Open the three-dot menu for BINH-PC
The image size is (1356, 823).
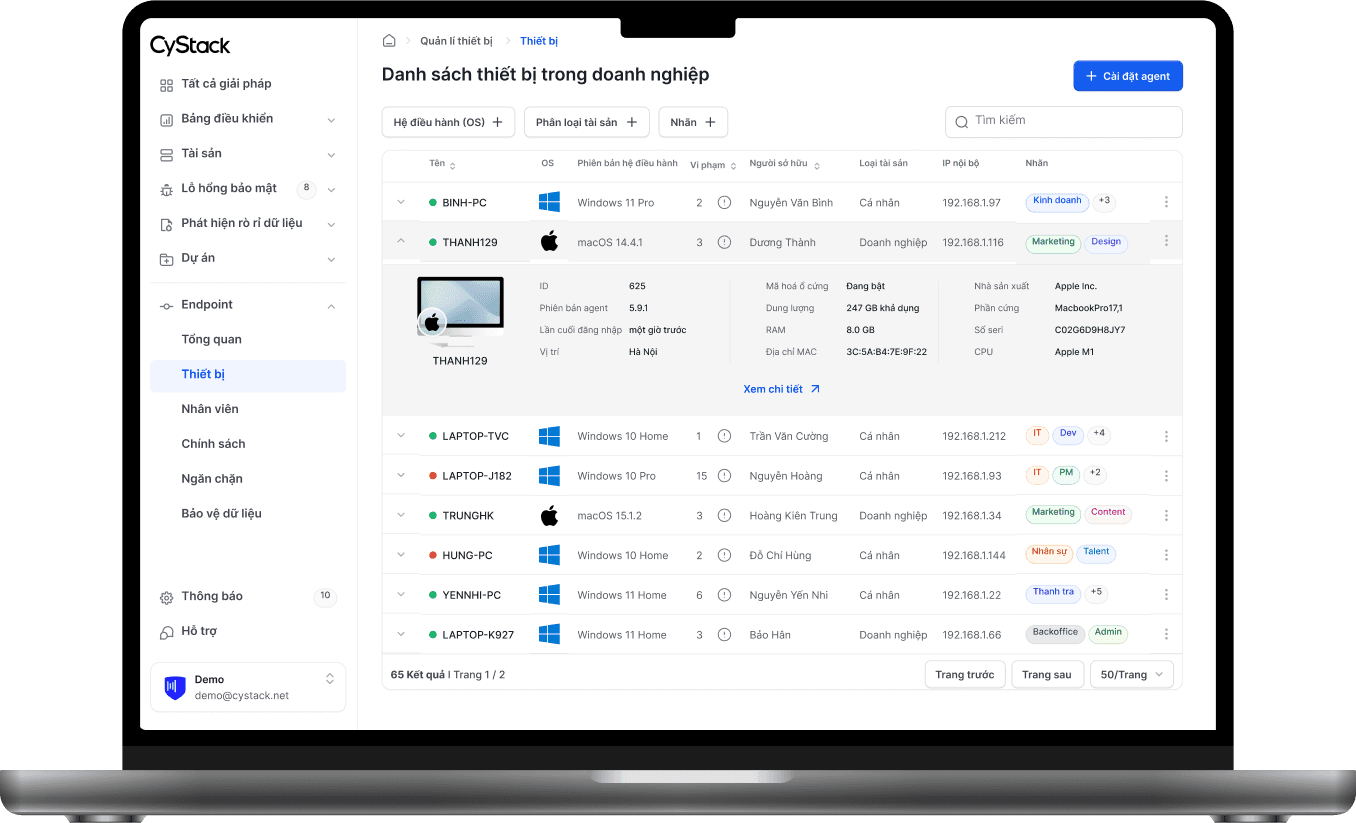tap(1166, 202)
